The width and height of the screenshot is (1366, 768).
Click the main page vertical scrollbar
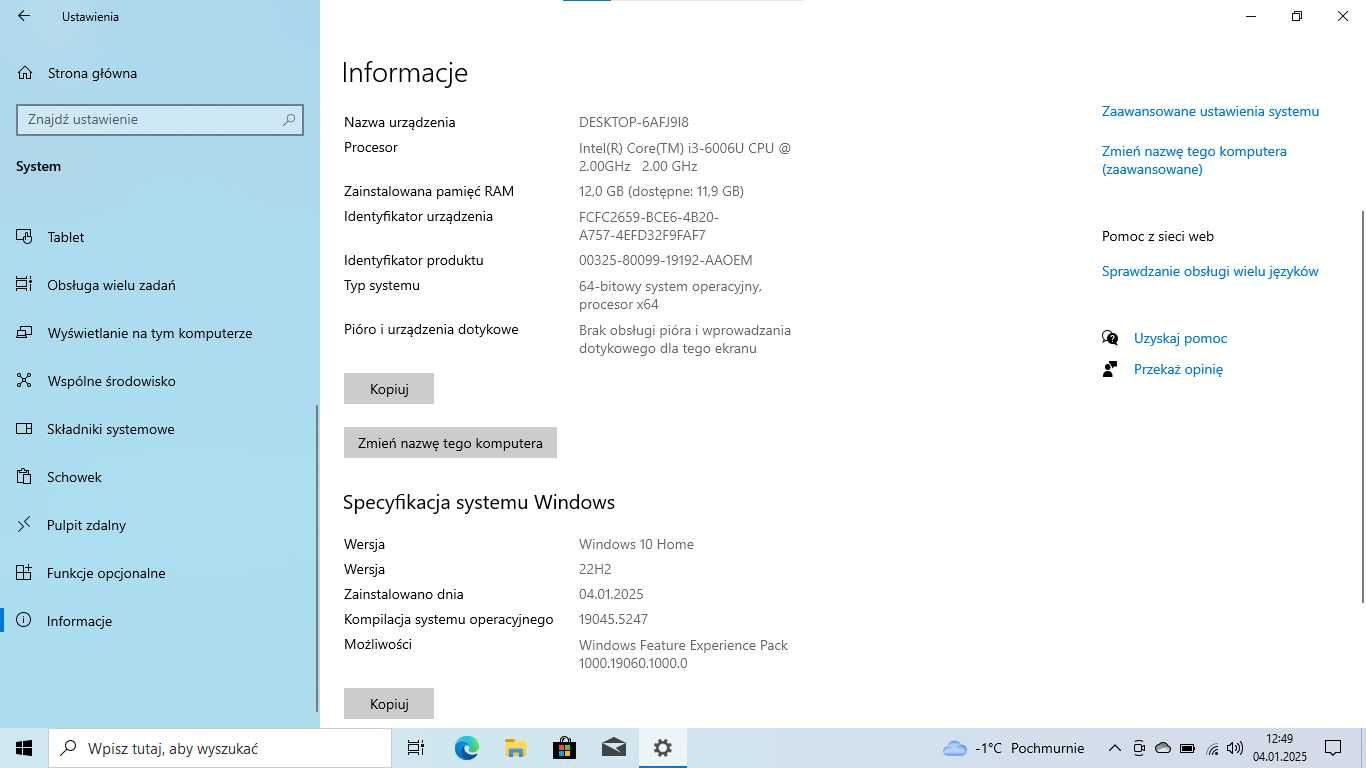[1363, 406]
